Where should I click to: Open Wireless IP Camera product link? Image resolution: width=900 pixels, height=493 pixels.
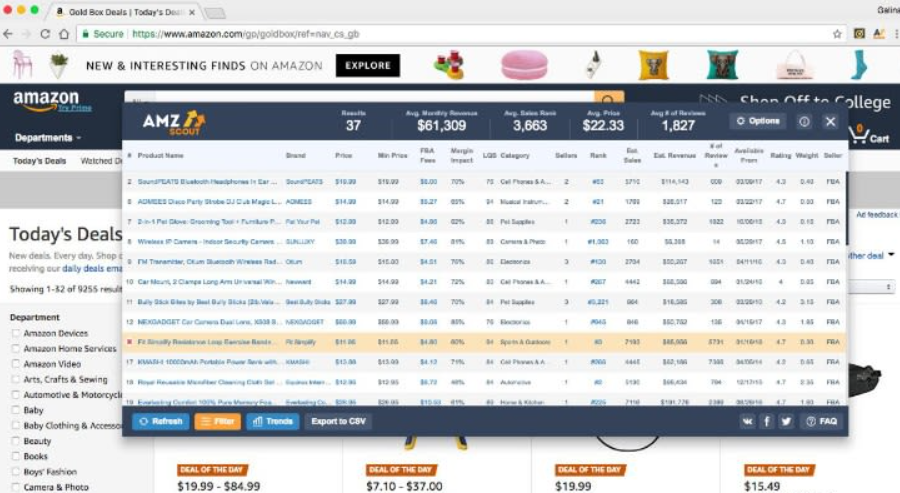[x=208, y=242]
